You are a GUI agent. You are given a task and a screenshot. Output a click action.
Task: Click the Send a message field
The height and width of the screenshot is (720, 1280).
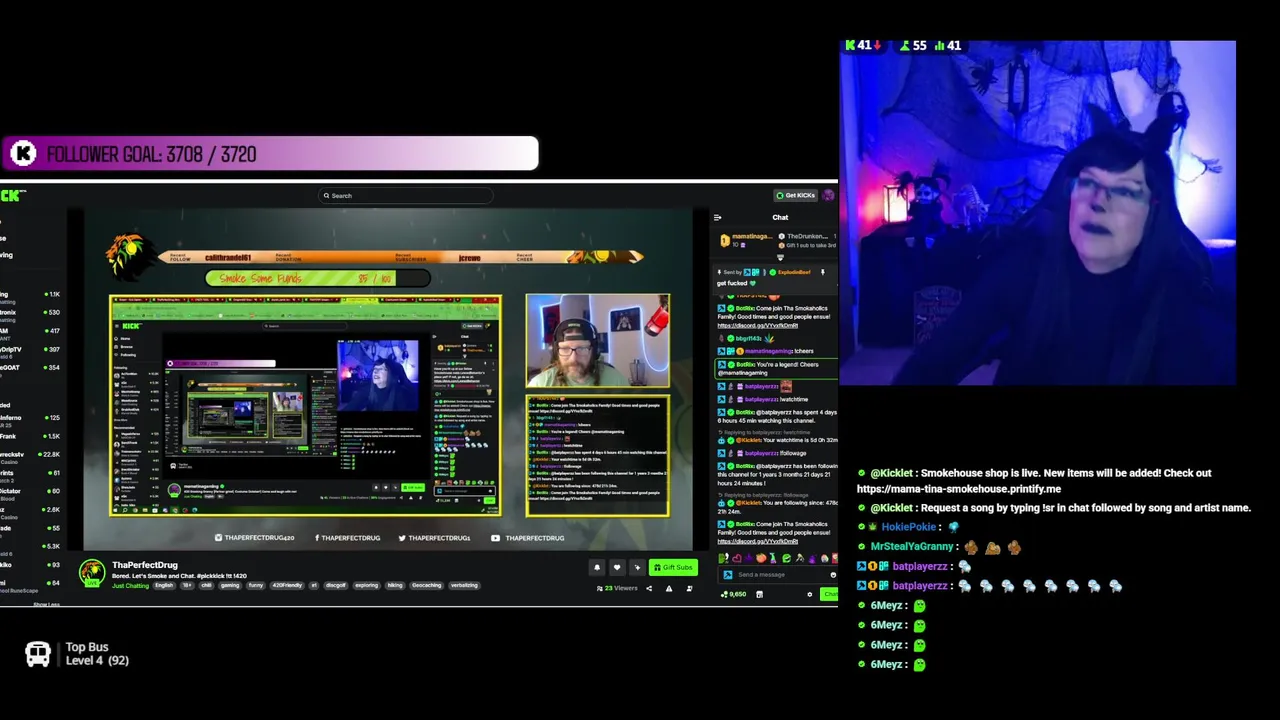(777, 574)
